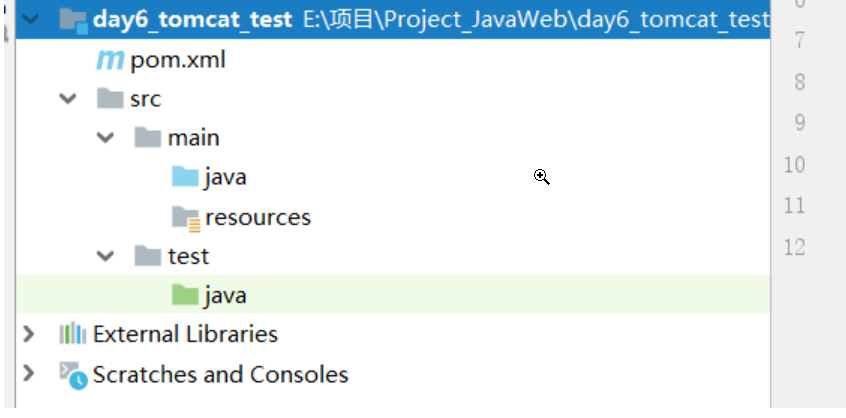Click the Maven icon beside pom.xml
The height and width of the screenshot is (418, 846).
pyautogui.click(x=110, y=60)
